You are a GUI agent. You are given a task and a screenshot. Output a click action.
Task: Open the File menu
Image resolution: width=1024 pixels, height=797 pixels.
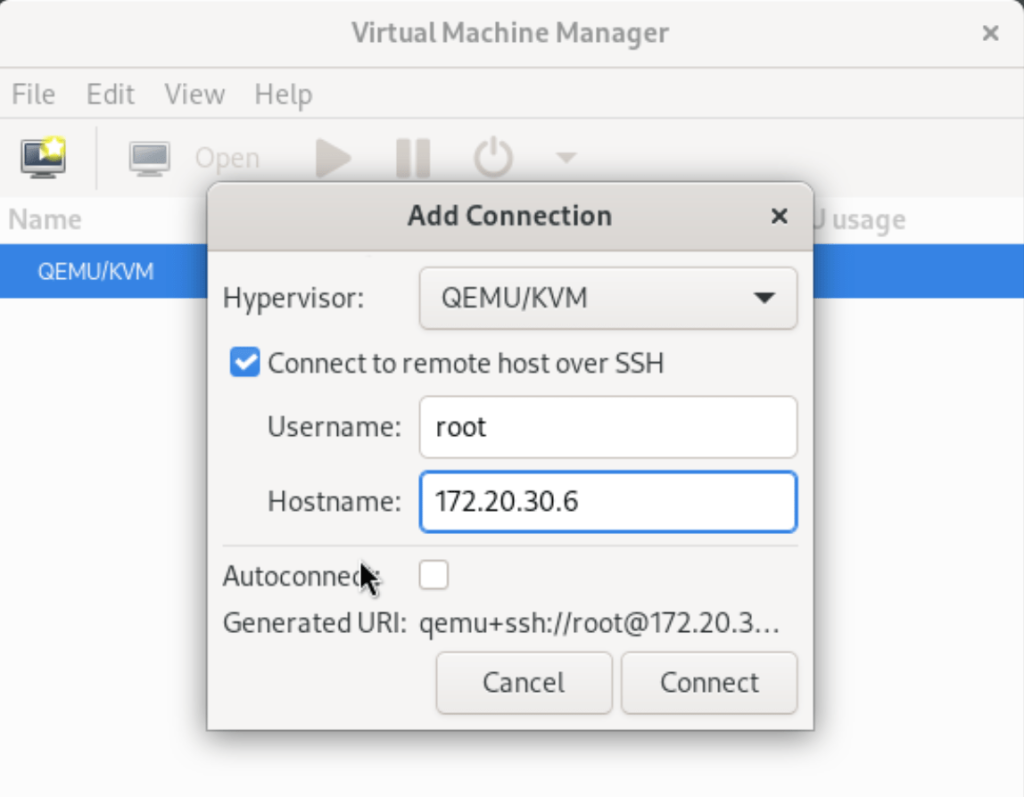(33, 94)
